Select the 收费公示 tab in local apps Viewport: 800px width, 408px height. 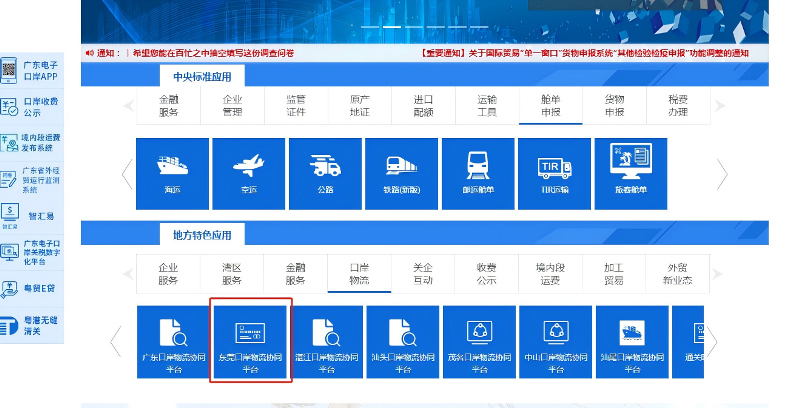point(486,274)
